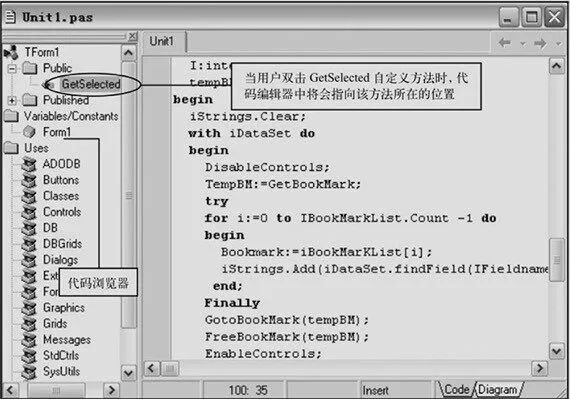
Task: Click the explorer scroll down arrow
Action: [128, 373]
